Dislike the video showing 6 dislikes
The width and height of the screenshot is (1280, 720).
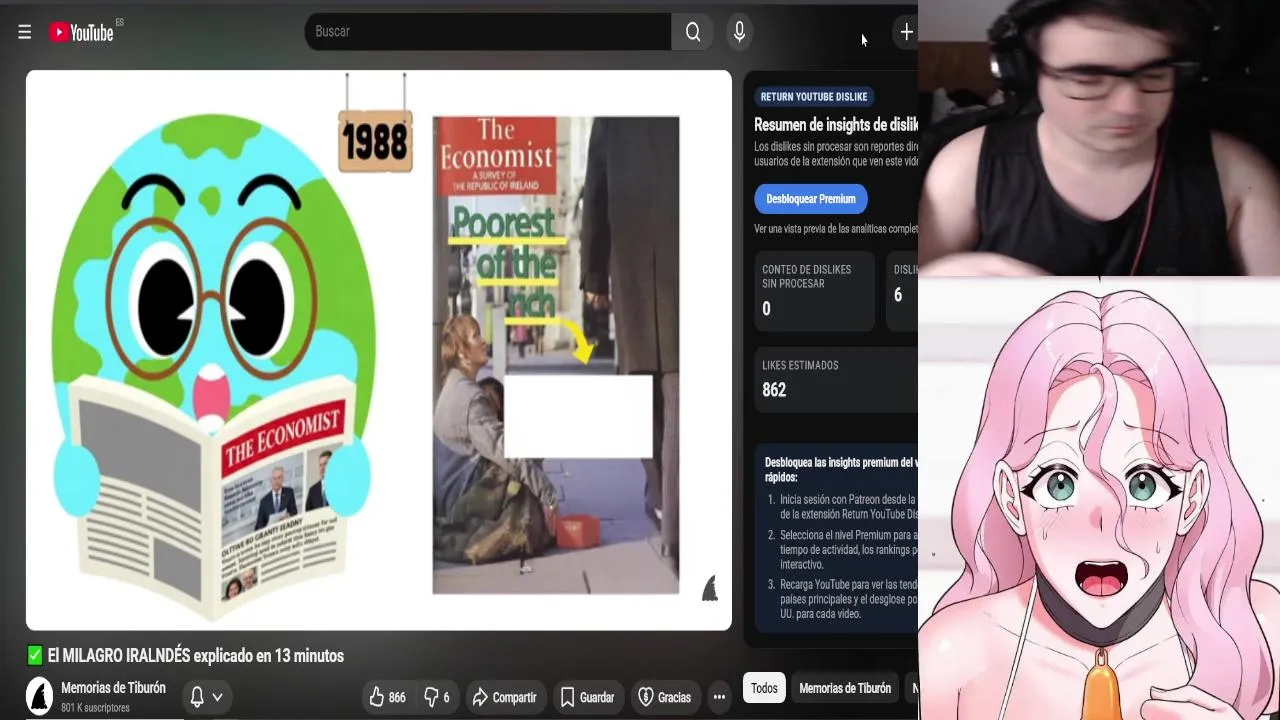pyautogui.click(x=437, y=697)
